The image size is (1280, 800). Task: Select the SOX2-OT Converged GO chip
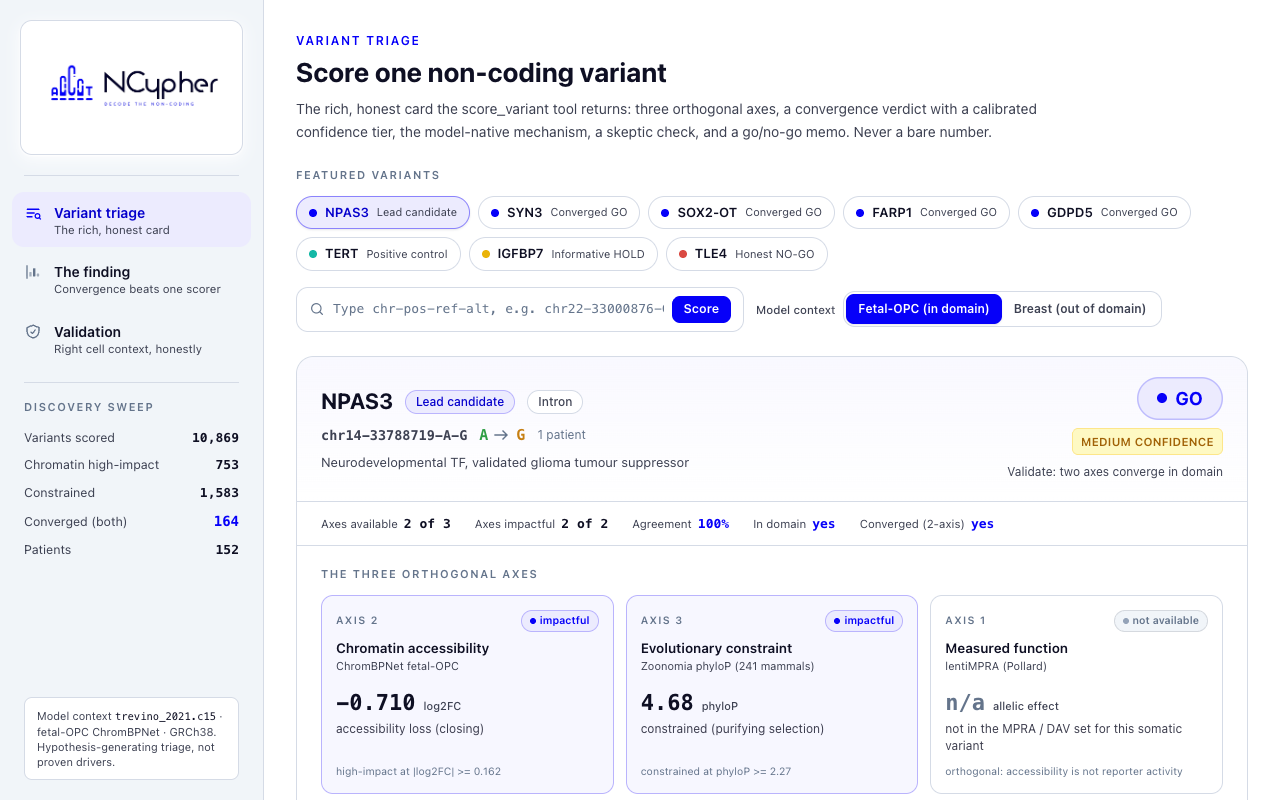coord(742,213)
